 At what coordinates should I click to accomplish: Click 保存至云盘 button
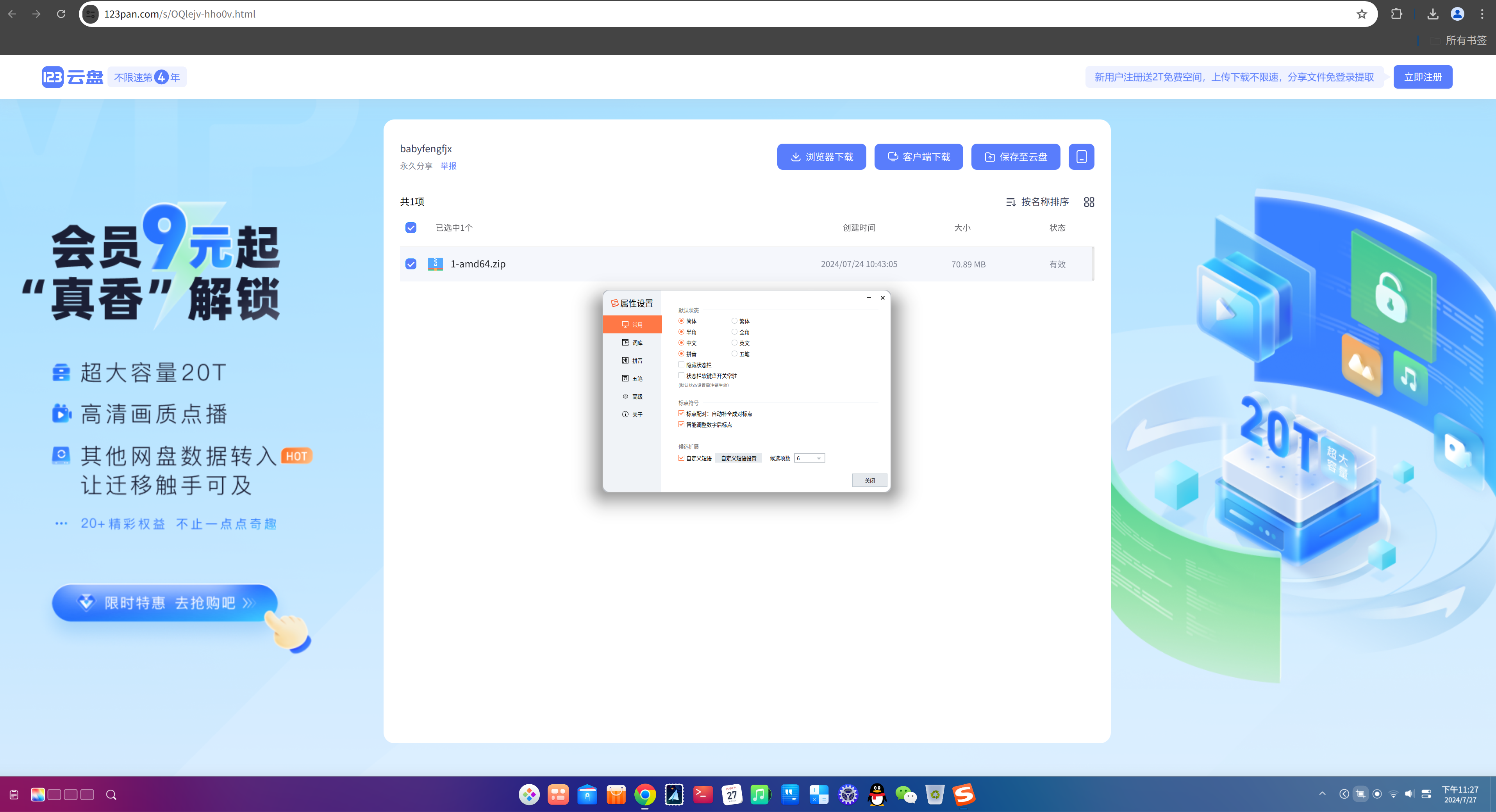pos(1015,157)
